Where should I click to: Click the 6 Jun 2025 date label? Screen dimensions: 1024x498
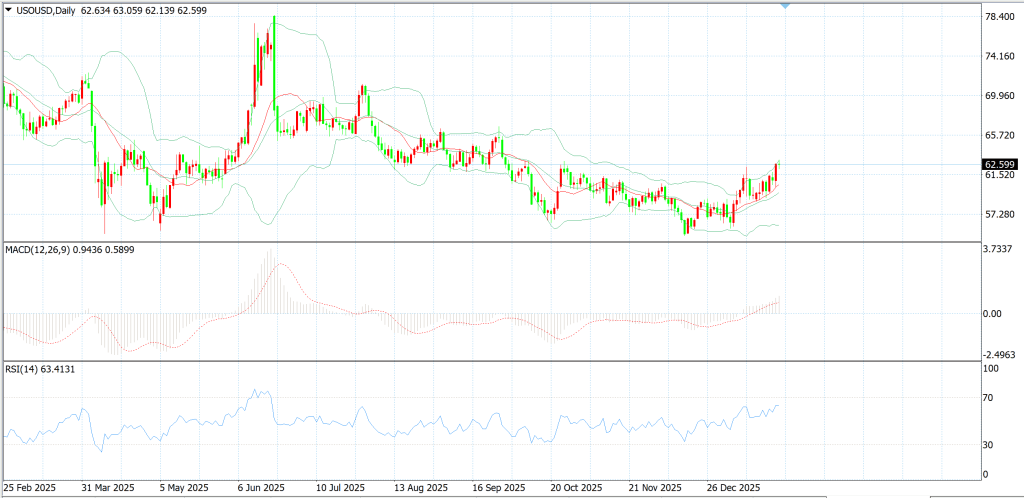pyautogui.click(x=260, y=488)
